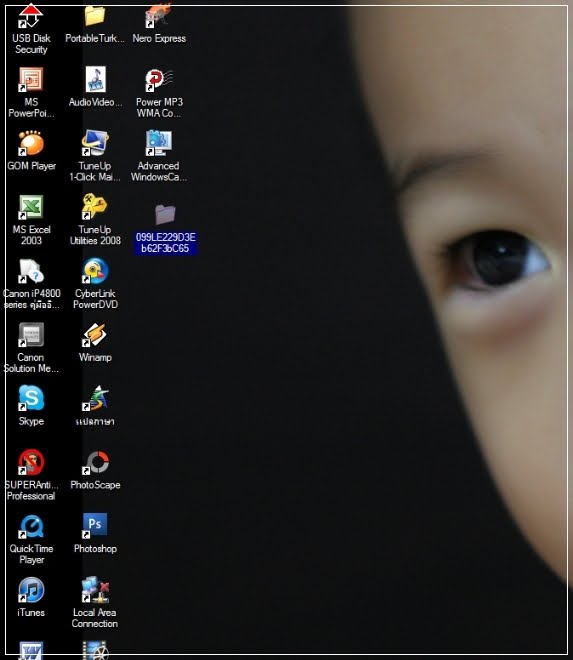The height and width of the screenshot is (660, 573).
Task: Select the 099LE229D3E folder icon
Action: tap(165, 214)
